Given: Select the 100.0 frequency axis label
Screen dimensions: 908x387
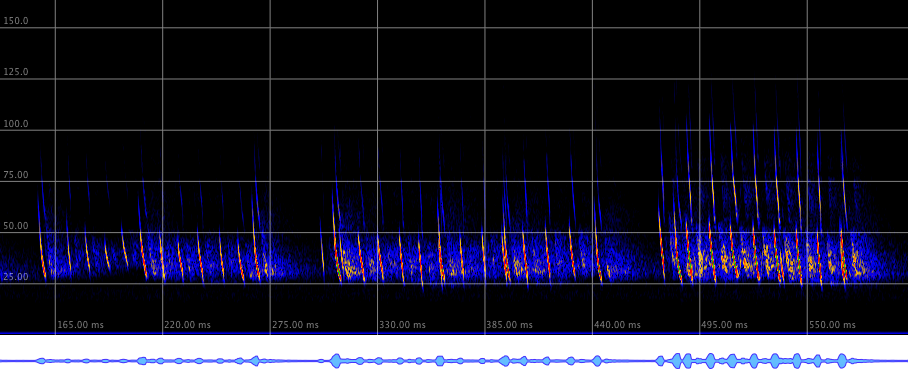Looking at the screenshot, I should tap(16, 123).
